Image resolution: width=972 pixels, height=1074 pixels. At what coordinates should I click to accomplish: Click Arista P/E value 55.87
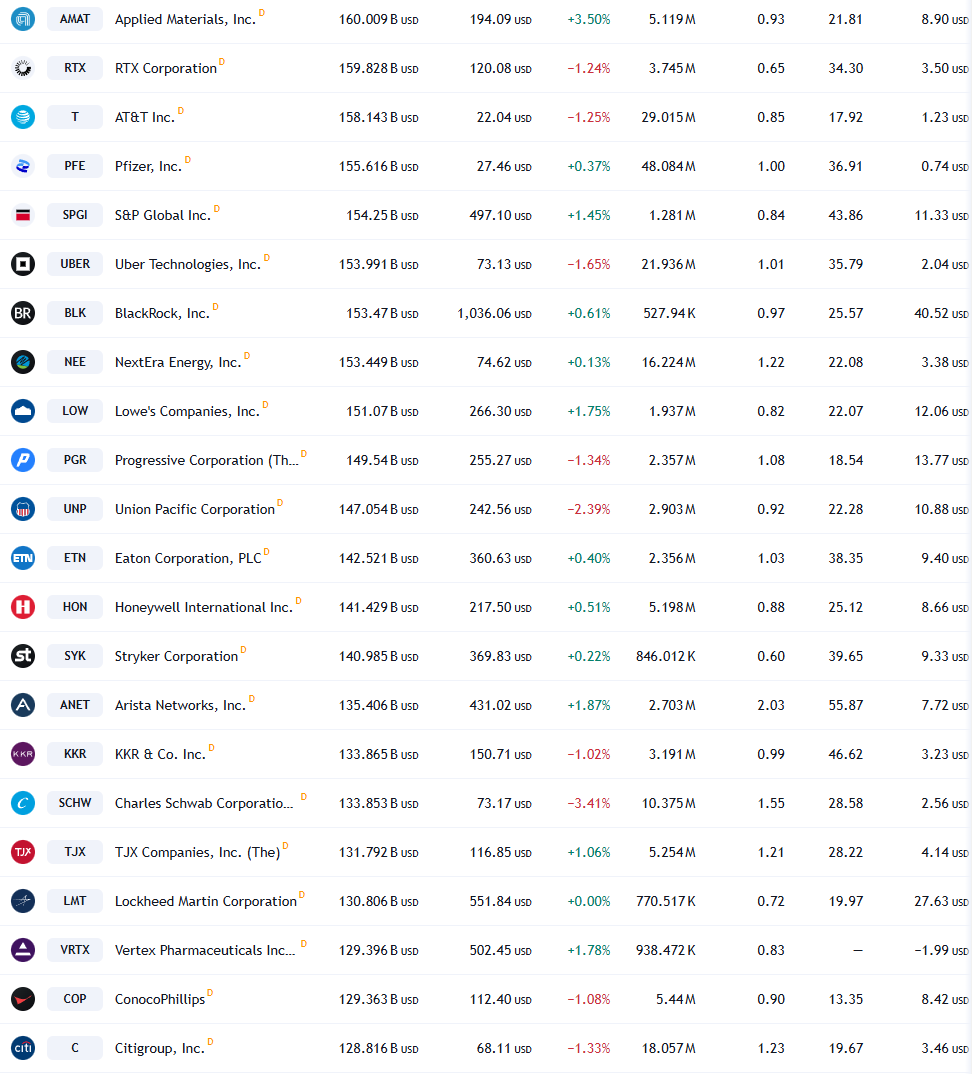tap(845, 705)
